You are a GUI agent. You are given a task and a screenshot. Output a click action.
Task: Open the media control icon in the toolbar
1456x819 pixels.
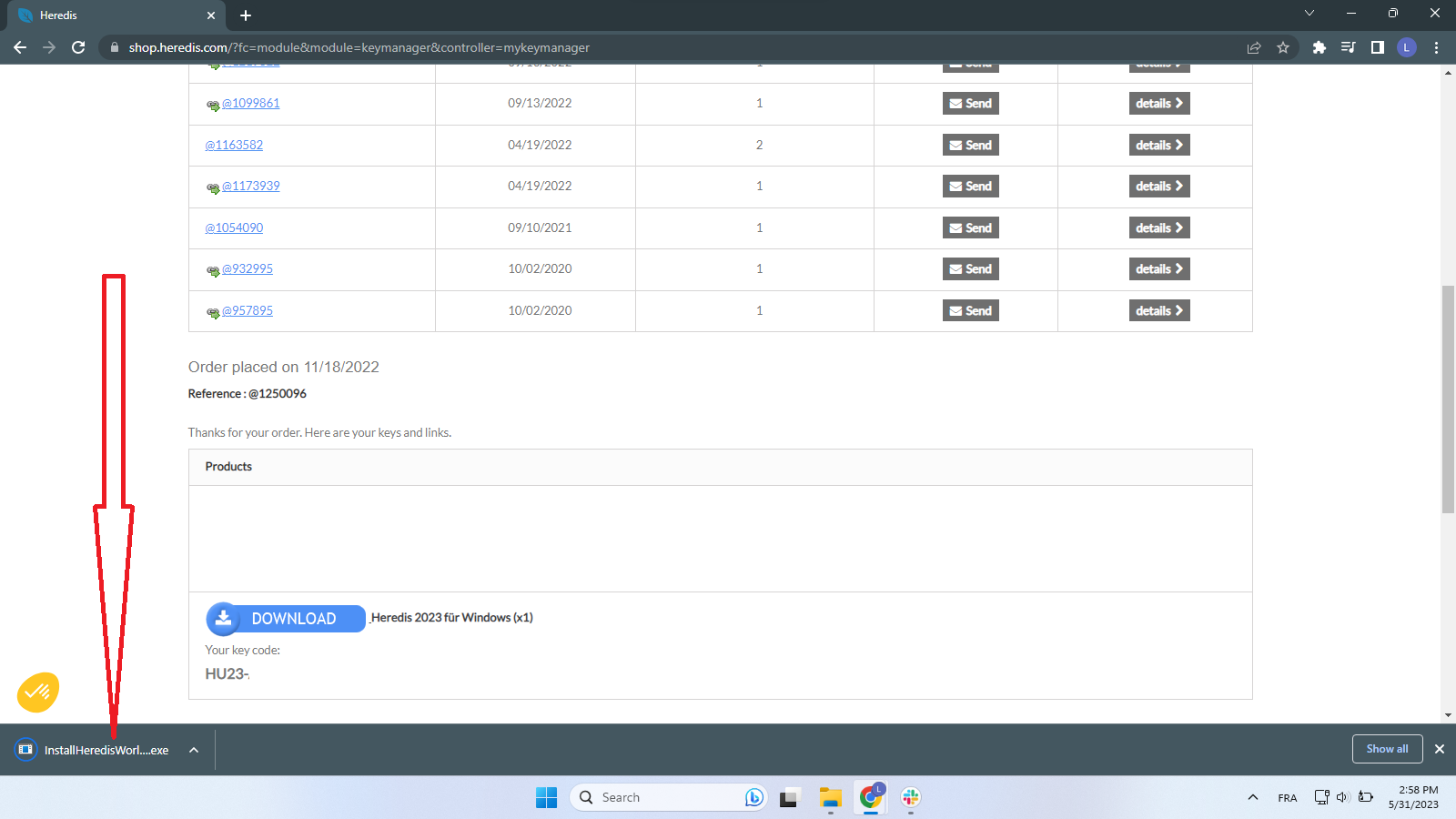coord(1349,47)
